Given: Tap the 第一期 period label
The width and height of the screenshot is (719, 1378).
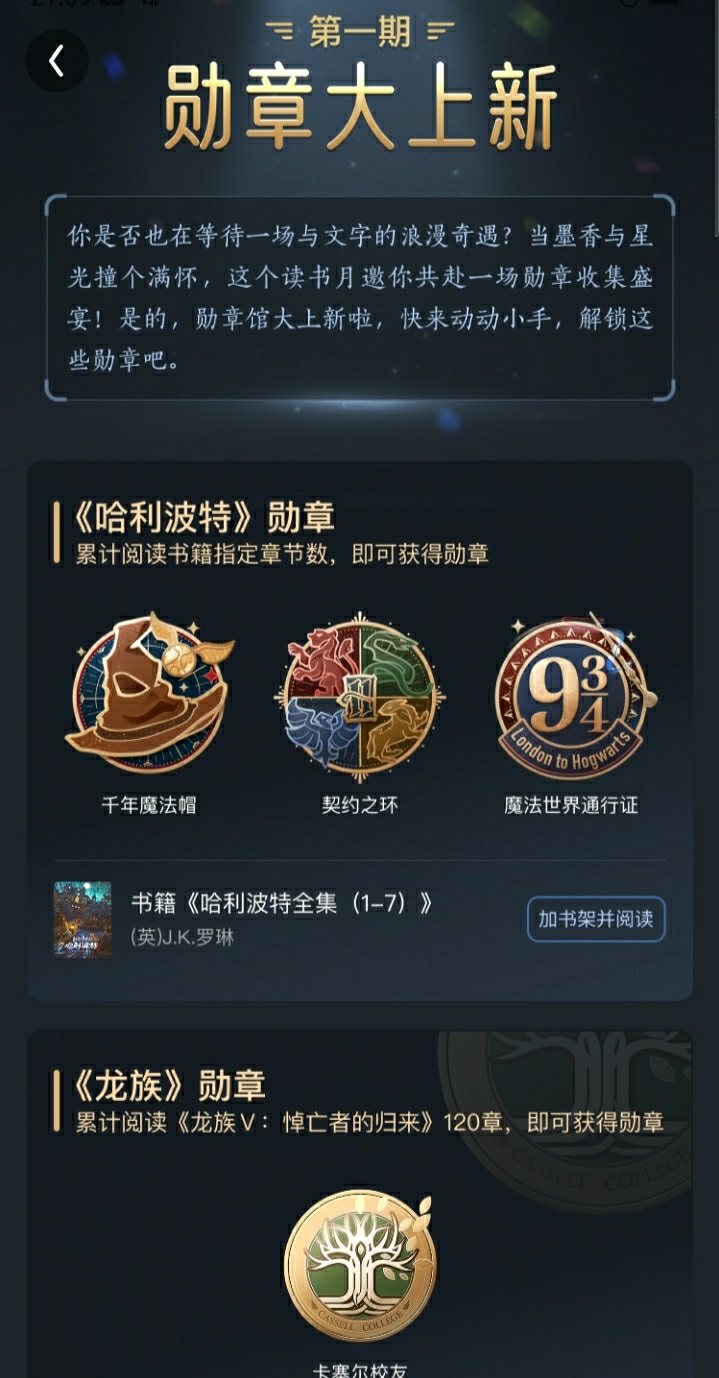Looking at the screenshot, I should 360,31.
